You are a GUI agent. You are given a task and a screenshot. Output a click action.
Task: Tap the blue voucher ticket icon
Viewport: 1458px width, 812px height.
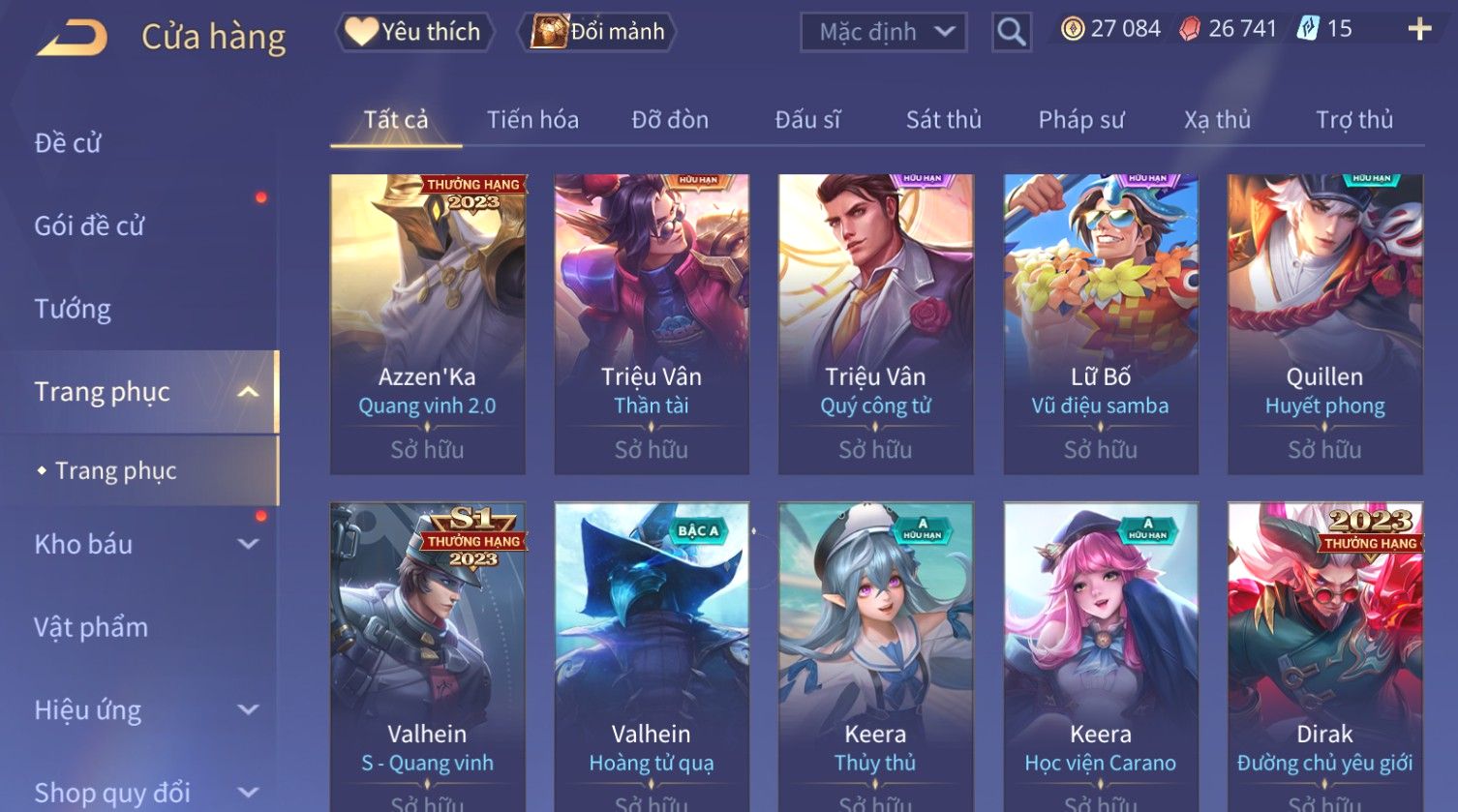pyautogui.click(x=1308, y=29)
